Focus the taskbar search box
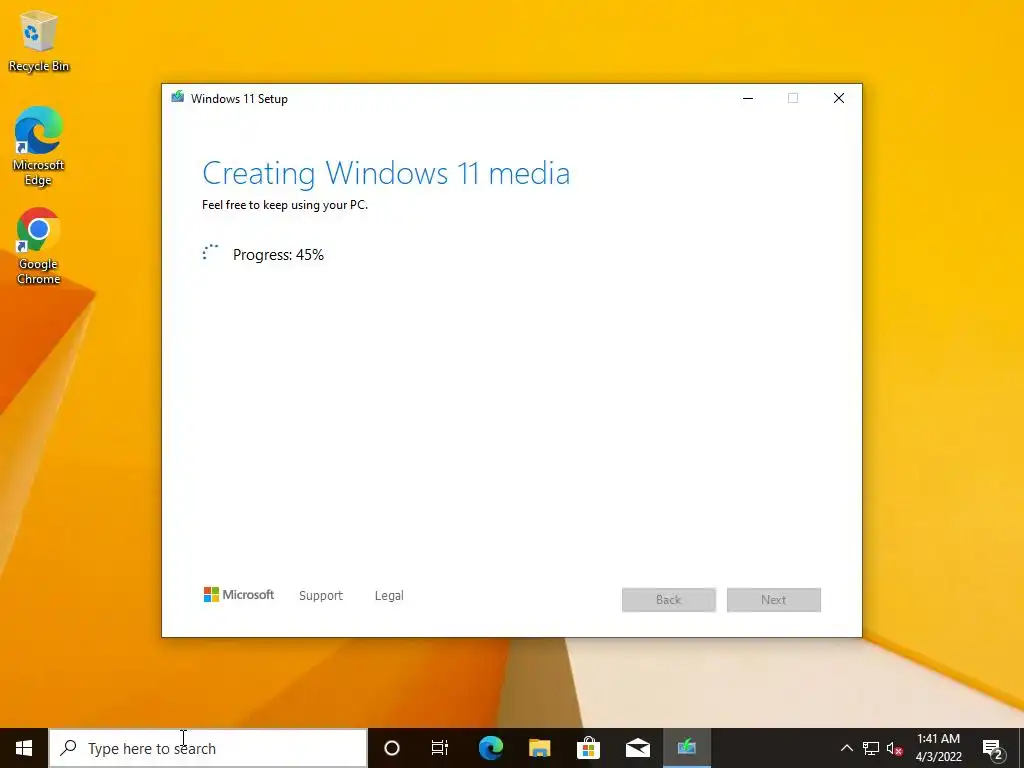This screenshot has width=1024, height=768. 208,748
